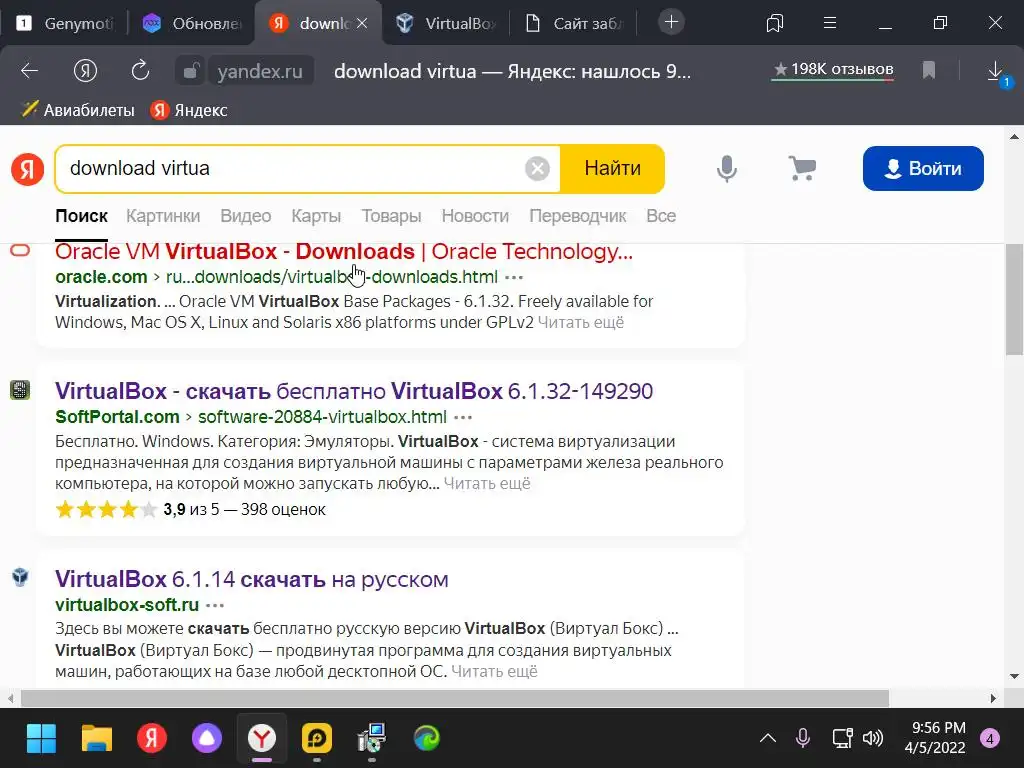Open the shopping cart icon
This screenshot has height=768, width=1024.
(x=802, y=168)
